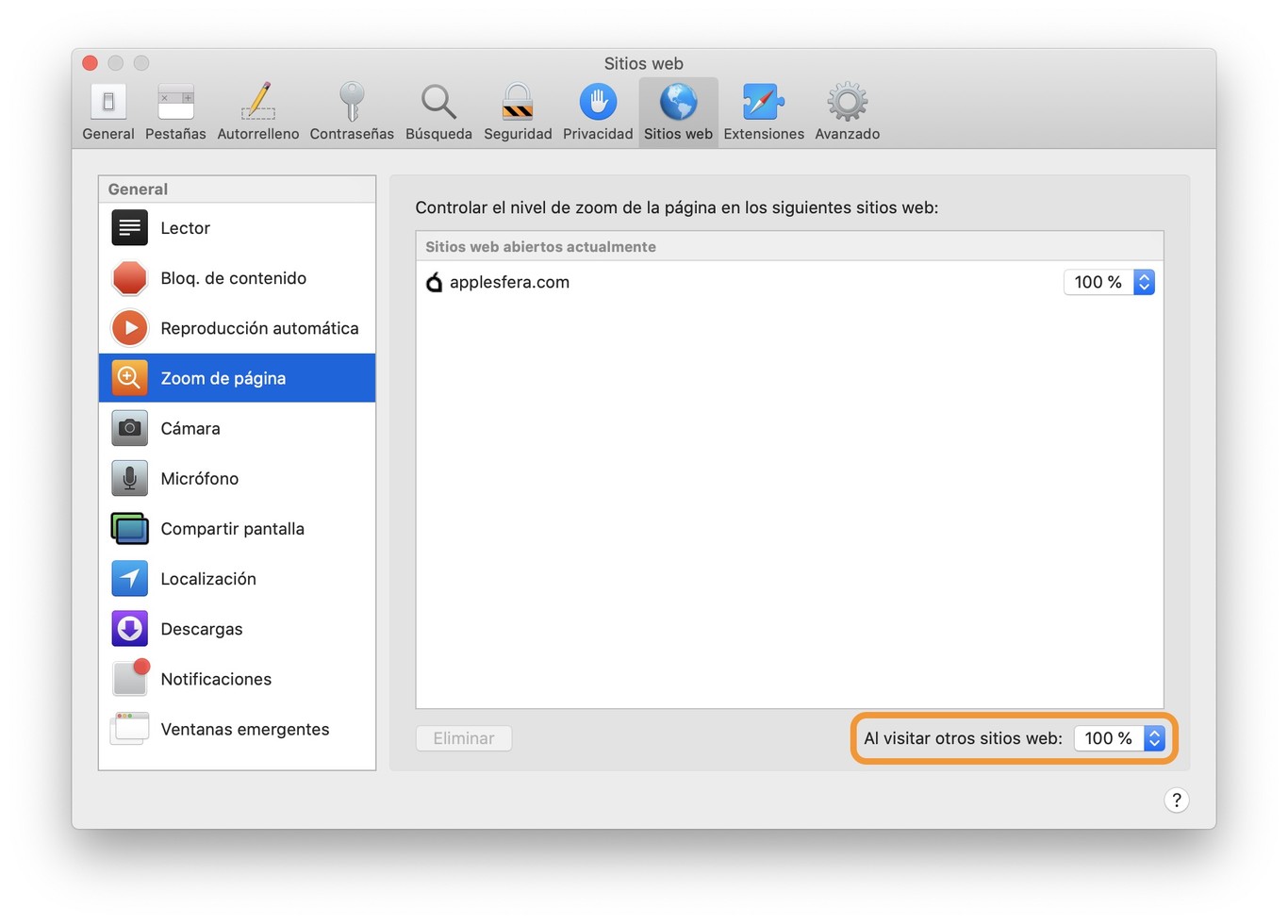This screenshot has height=924, width=1288.
Task: Switch to Pestañas settings
Action: [174, 110]
